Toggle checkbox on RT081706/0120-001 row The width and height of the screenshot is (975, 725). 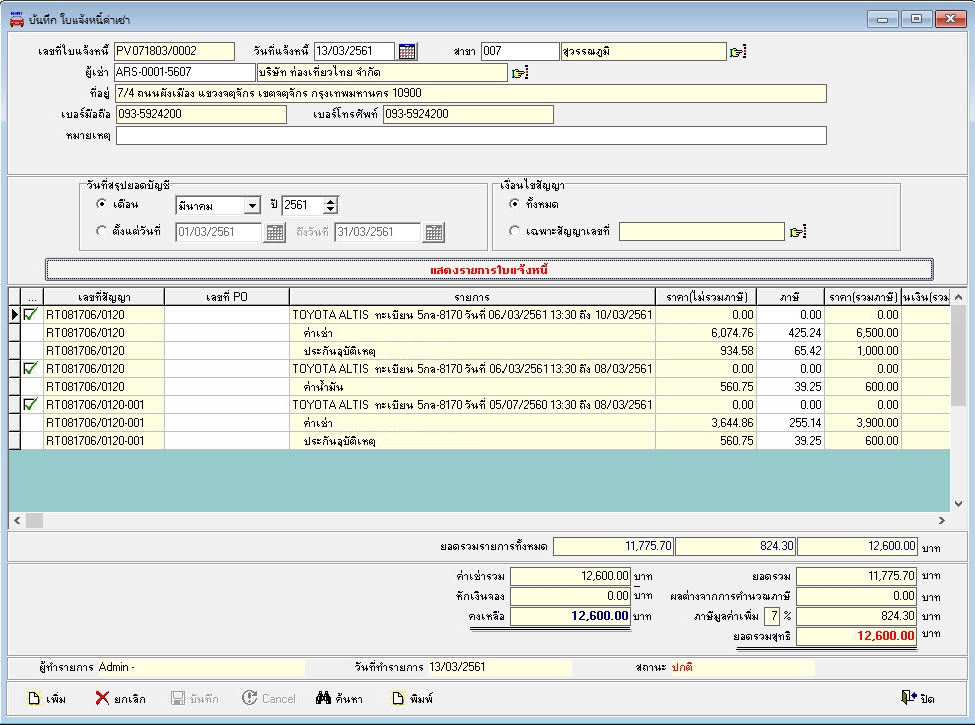pos(30,404)
